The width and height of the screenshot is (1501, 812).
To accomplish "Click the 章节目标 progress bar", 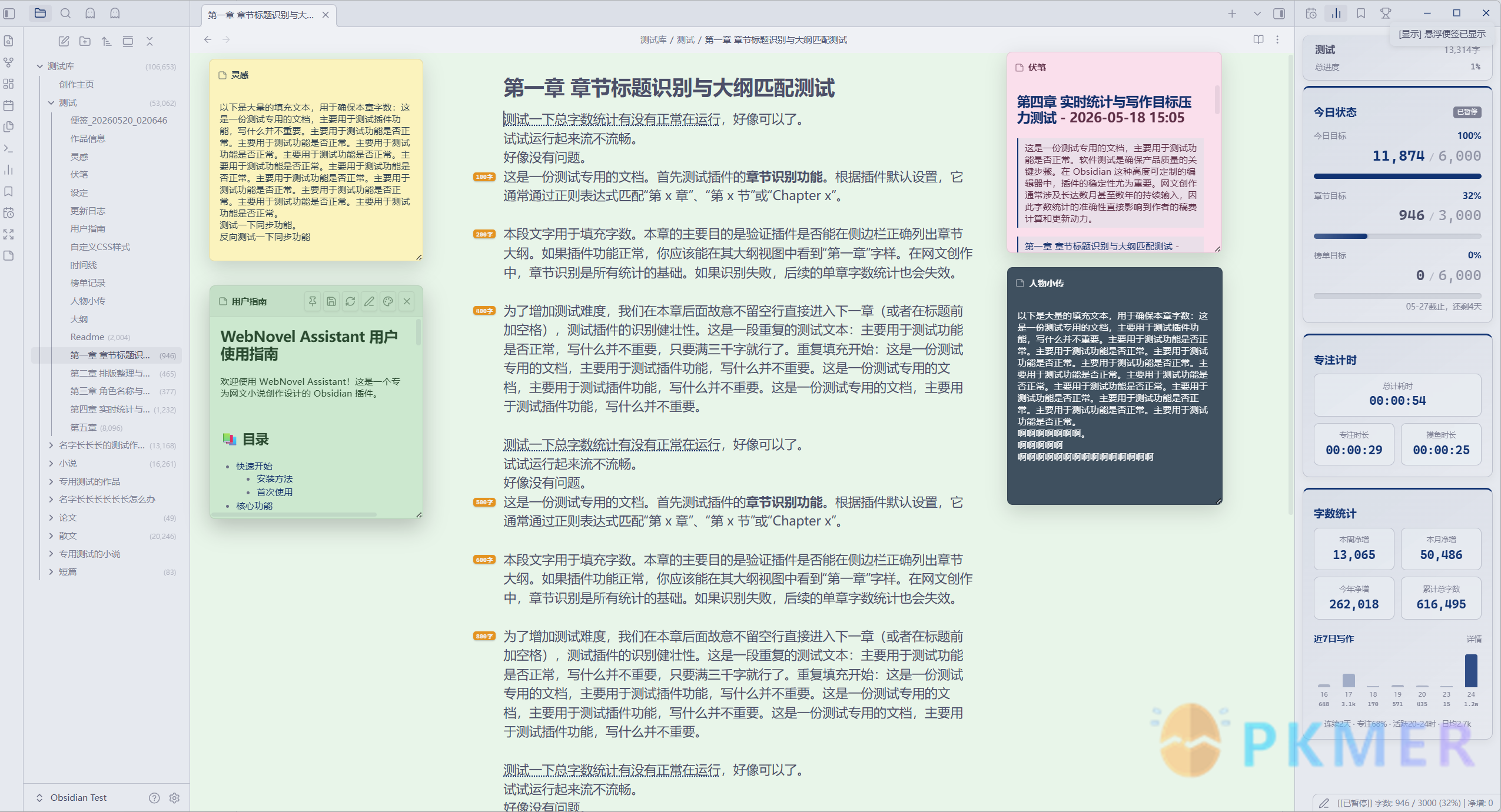I will [1397, 236].
